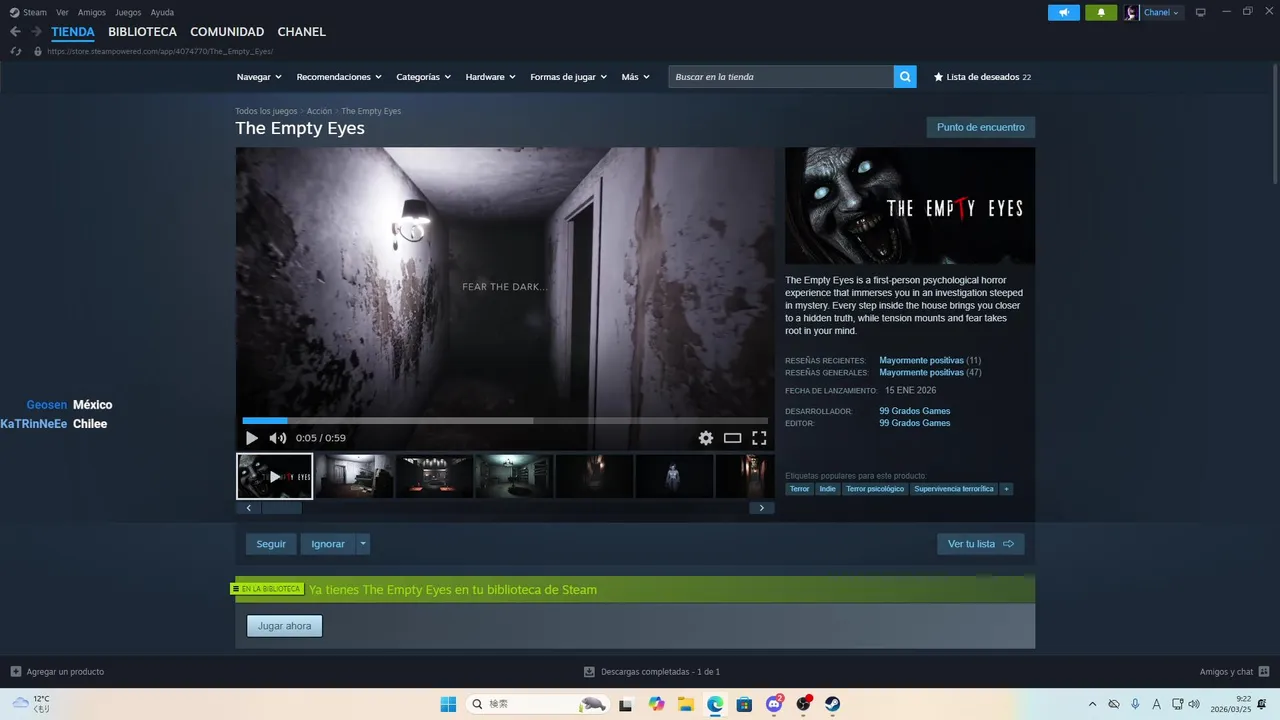The width and height of the screenshot is (1280, 720).
Task: Switch to COMUNIDAD tab
Action: (x=227, y=32)
